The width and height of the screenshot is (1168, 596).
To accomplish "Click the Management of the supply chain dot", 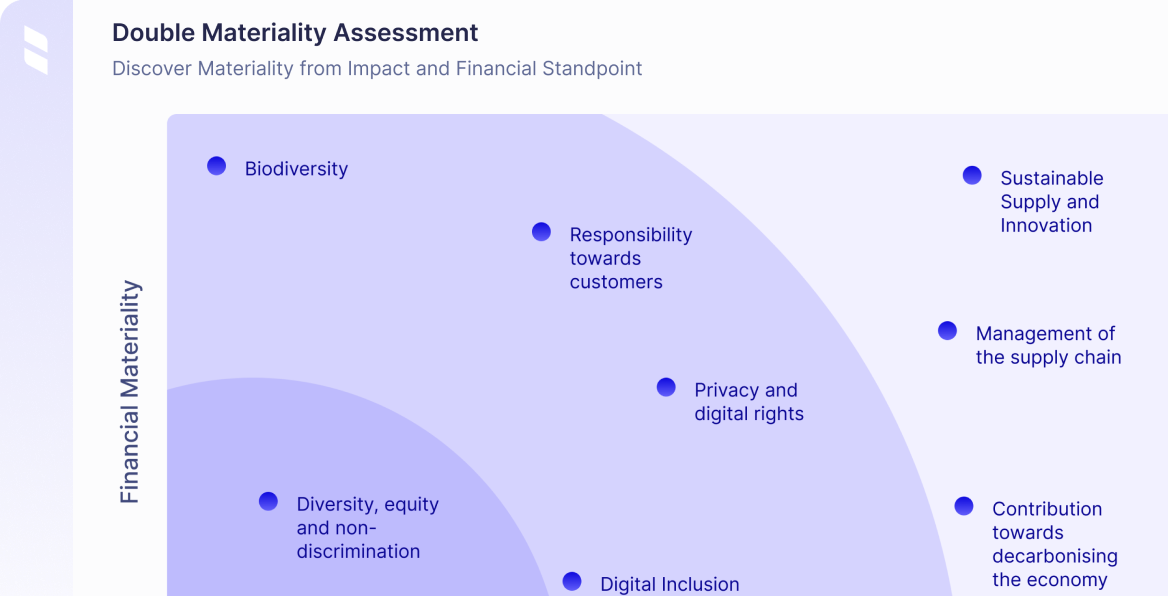I will tap(947, 331).
